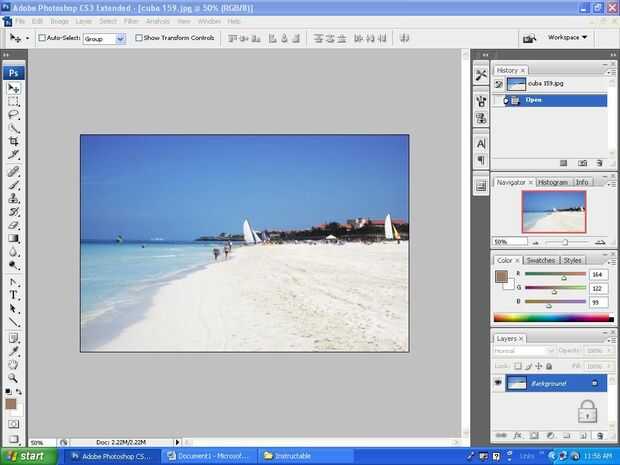Screen dimensions: 620x465
Task: Open the Instructable folder from taskbar
Action: (304, 456)
